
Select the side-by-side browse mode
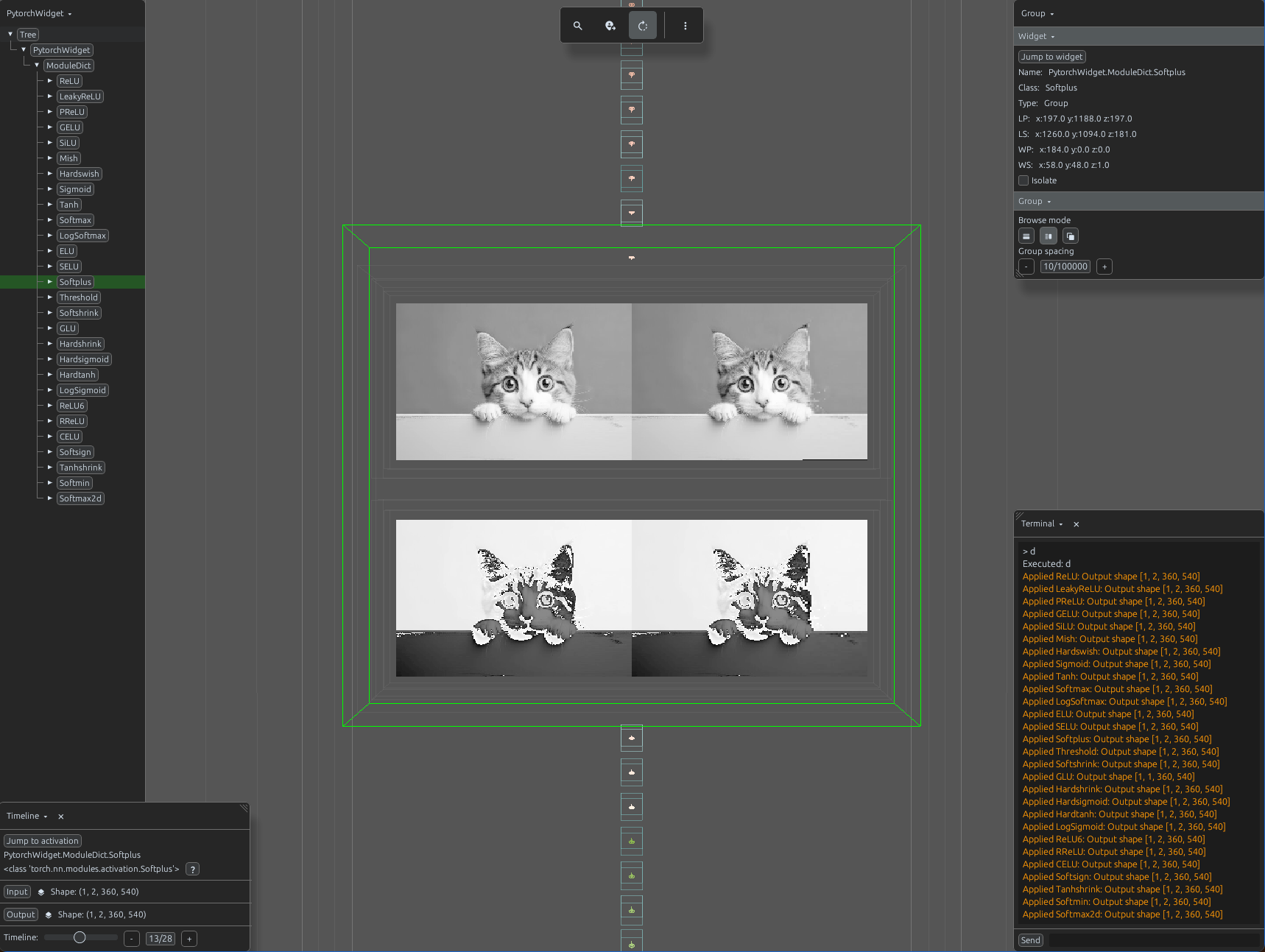tap(1049, 236)
